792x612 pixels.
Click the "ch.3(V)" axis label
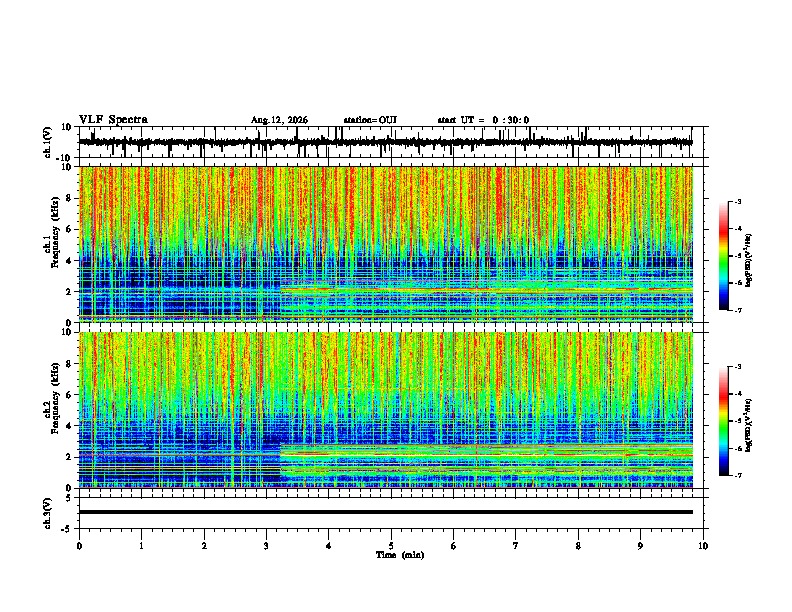48,513
